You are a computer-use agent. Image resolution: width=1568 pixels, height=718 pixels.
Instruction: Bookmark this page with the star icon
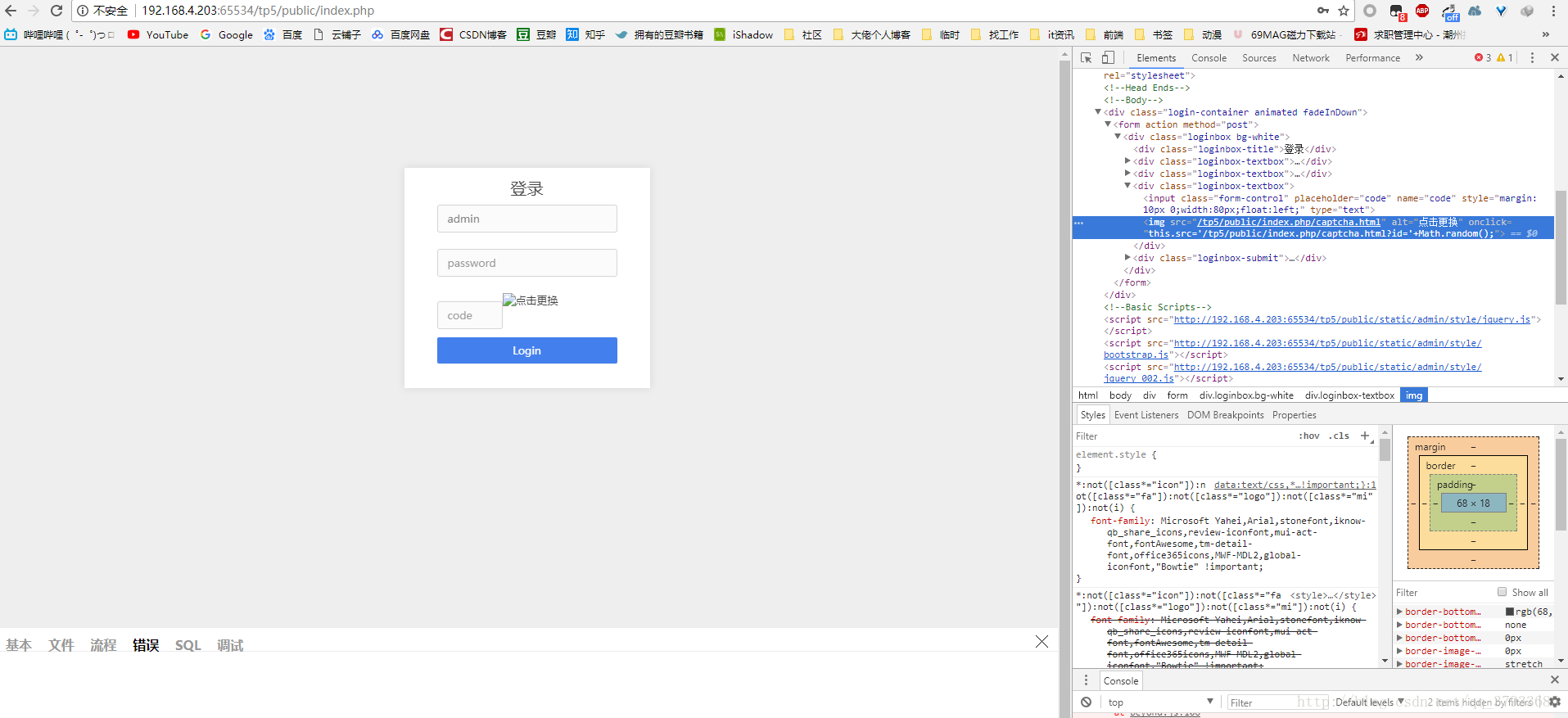click(x=1344, y=11)
